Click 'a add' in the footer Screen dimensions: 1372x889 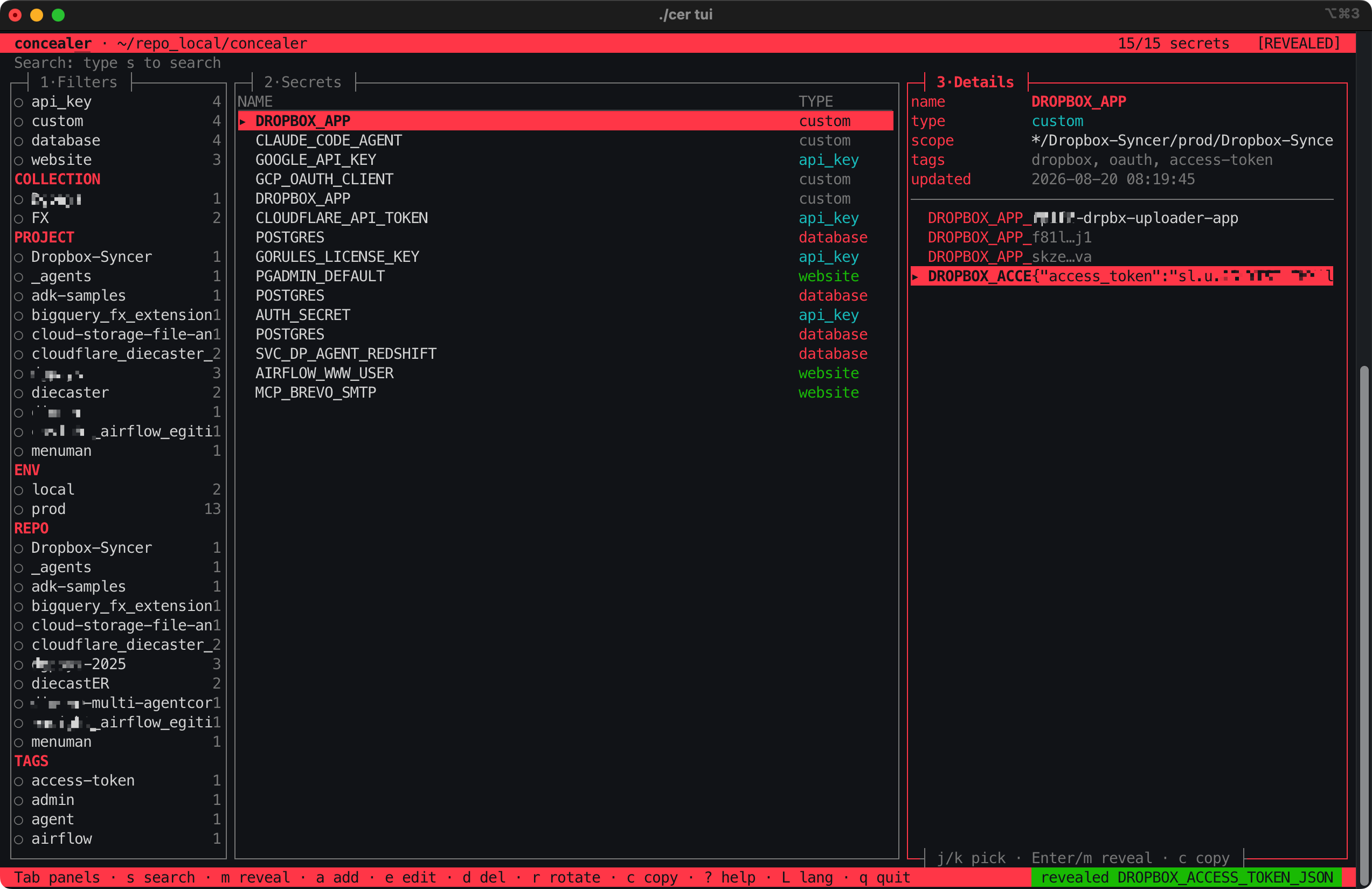337,878
